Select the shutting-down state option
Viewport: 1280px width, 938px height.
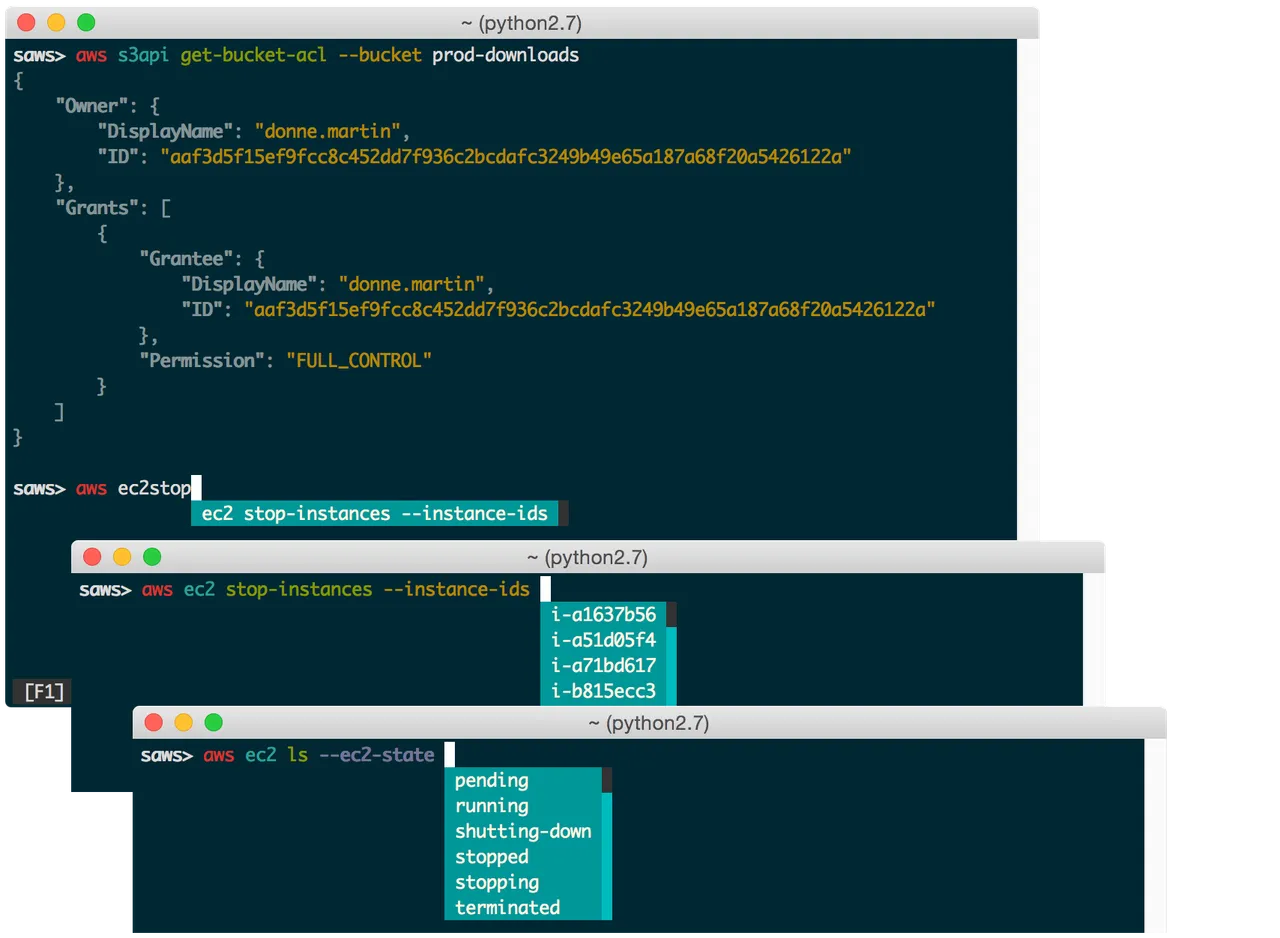click(x=522, y=831)
